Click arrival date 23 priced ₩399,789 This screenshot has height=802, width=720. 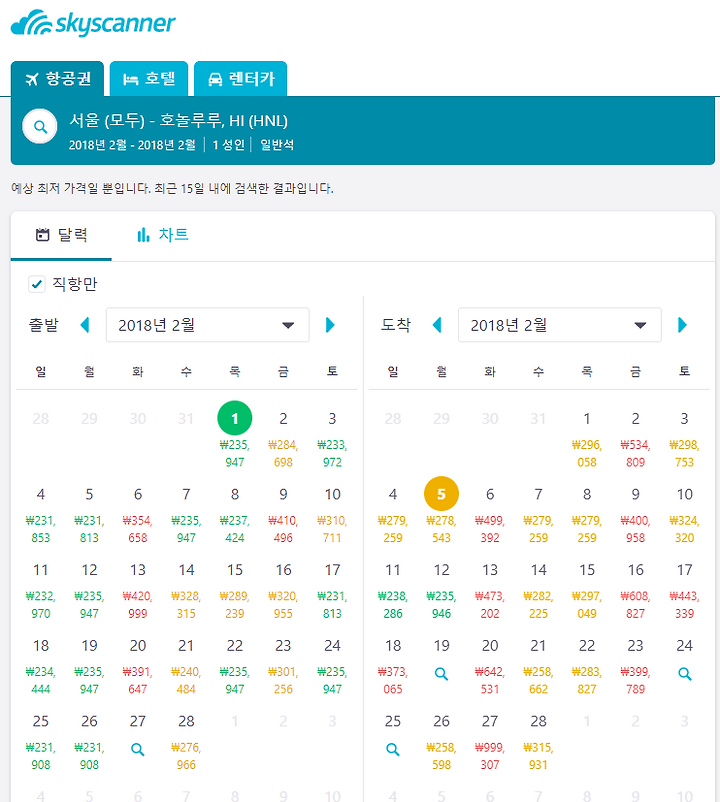tap(636, 667)
